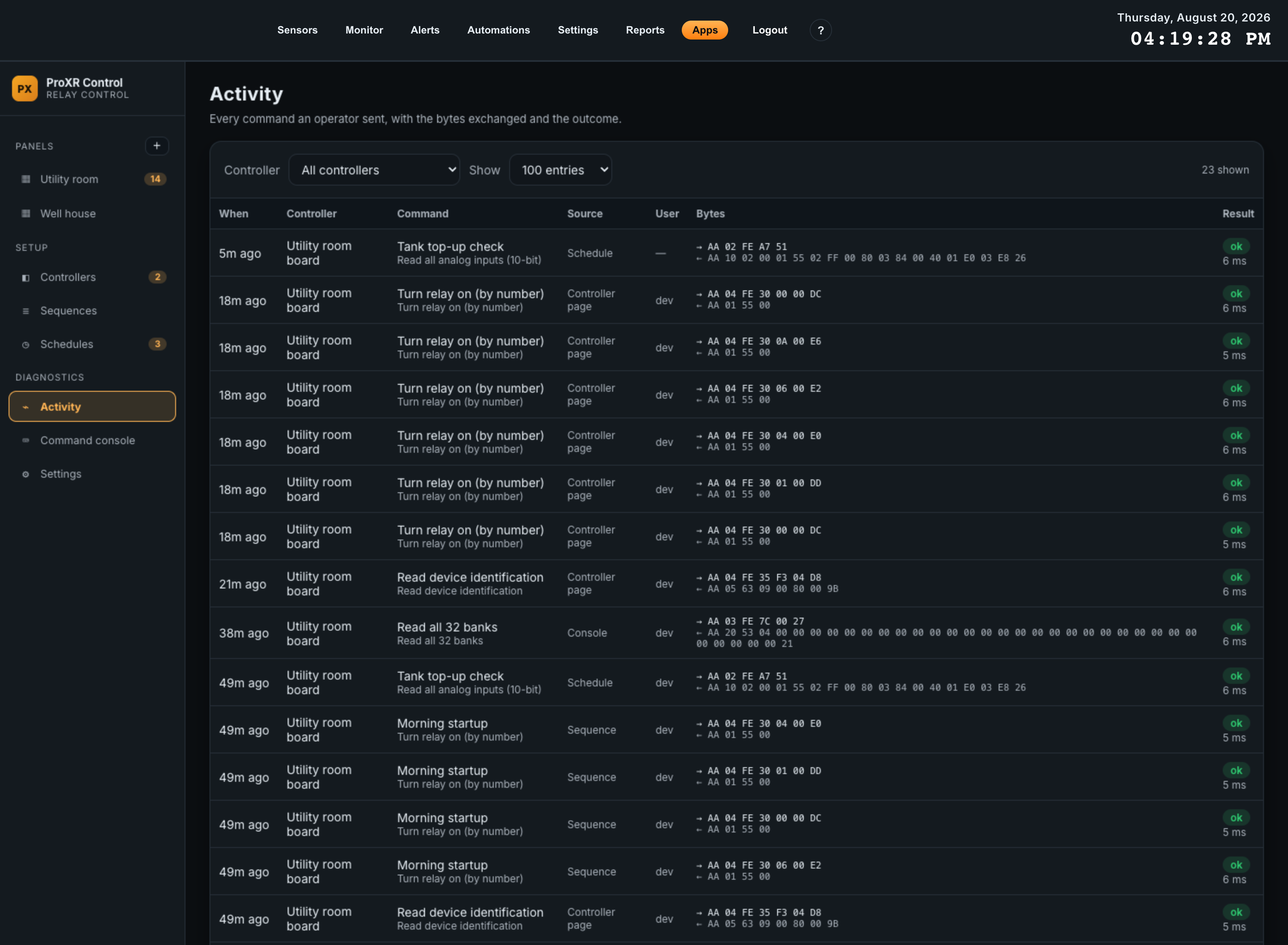
Task: Click the 'Console' source cell
Action: point(587,633)
